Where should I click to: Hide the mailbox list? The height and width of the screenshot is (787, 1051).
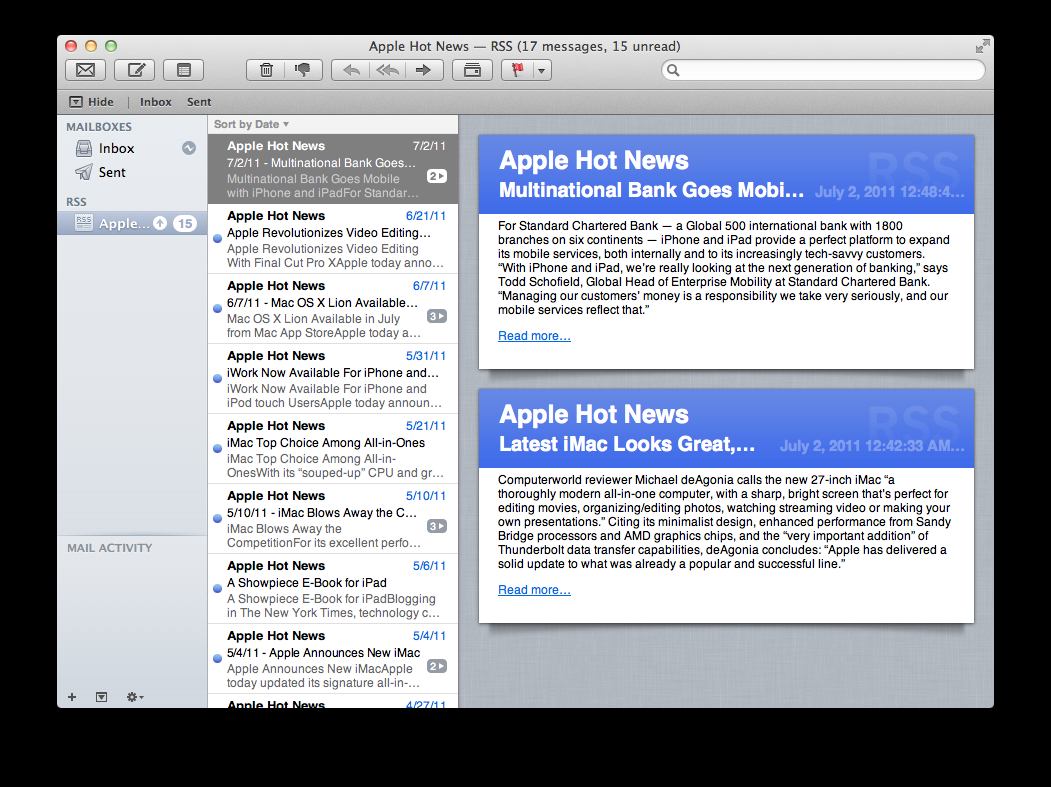click(92, 102)
